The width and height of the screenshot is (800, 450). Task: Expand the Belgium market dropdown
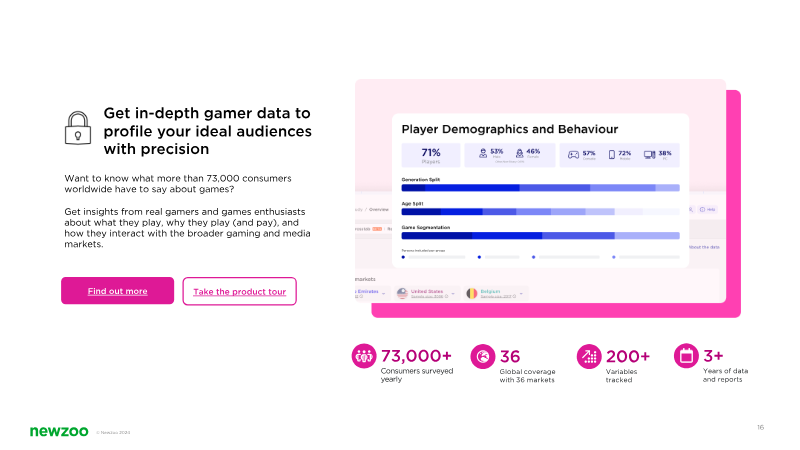(521, 293)
